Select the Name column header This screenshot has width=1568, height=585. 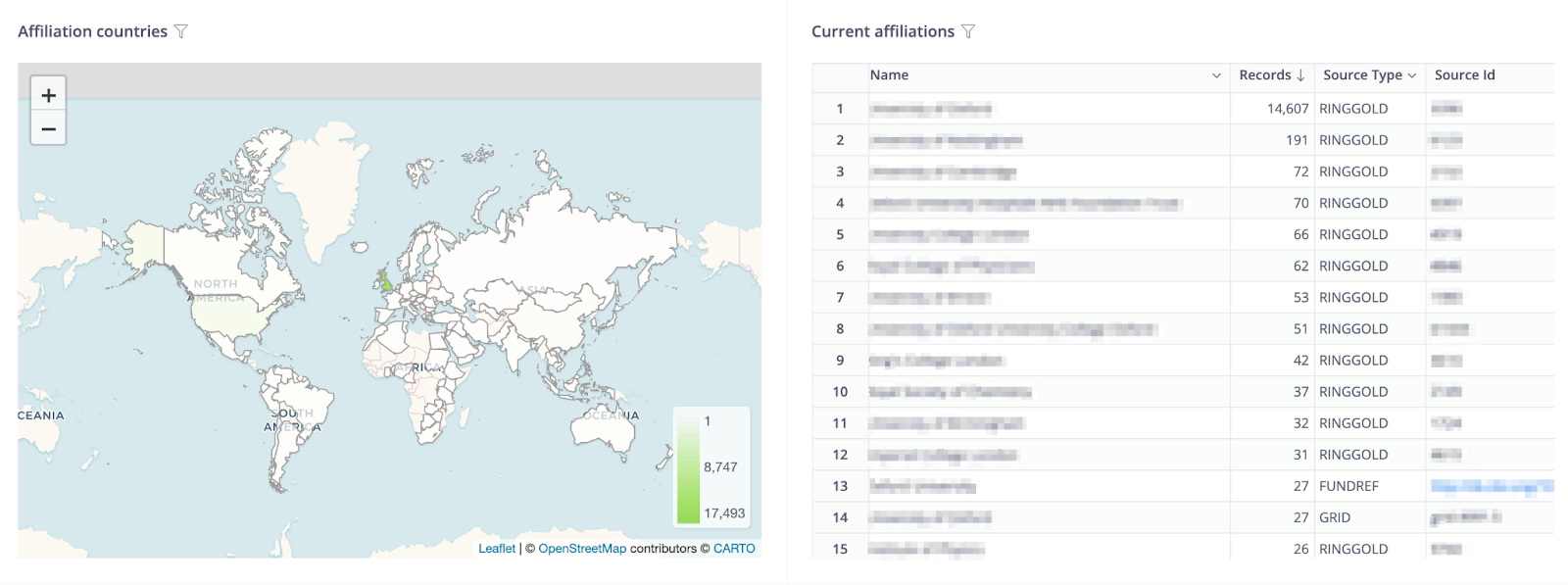pos(889,75)
